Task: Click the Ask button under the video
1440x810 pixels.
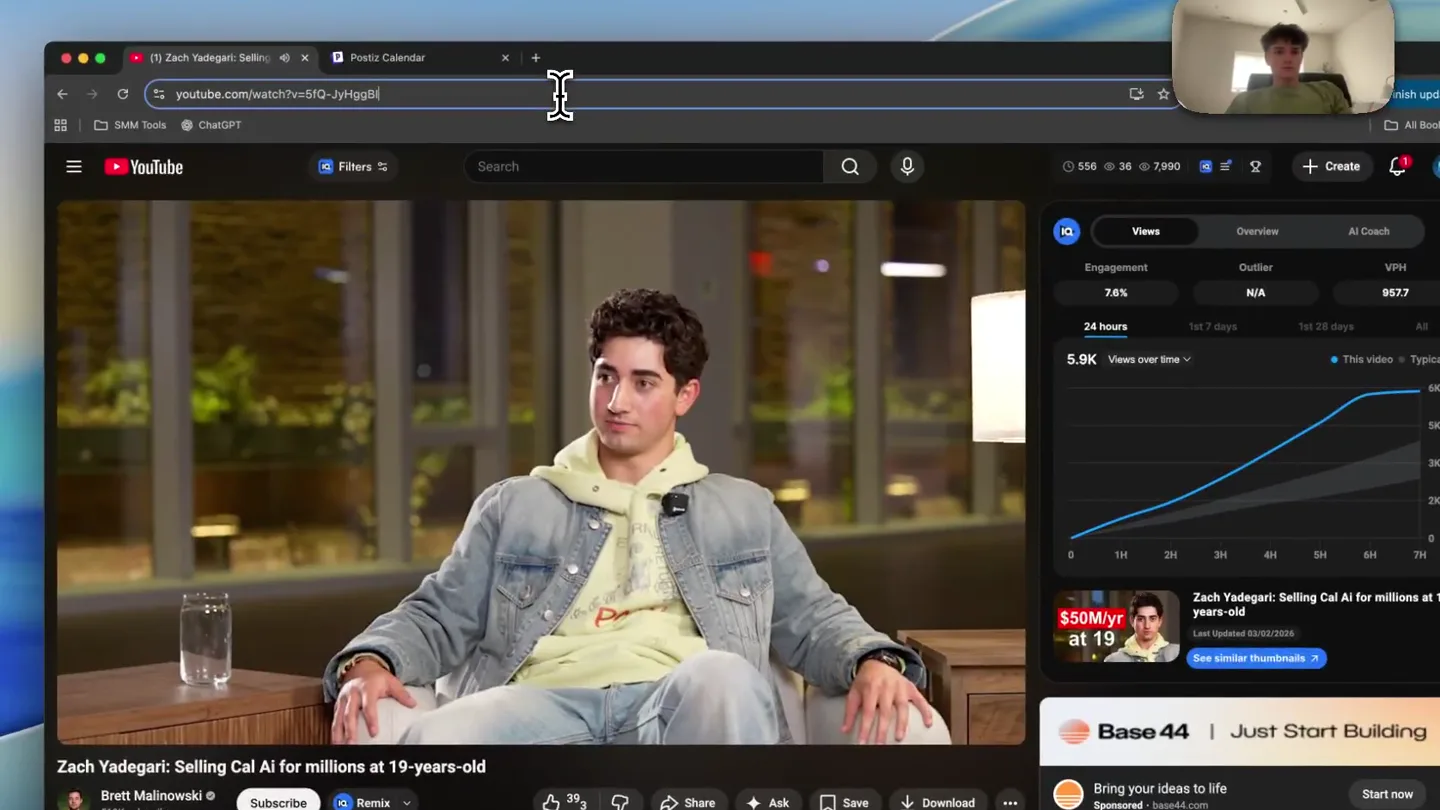Action: (x=767, y=802)
